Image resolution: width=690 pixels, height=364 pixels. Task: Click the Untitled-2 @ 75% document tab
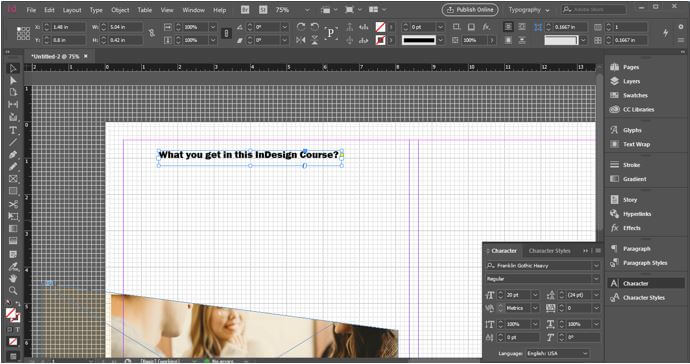click(x=55, y=56)
